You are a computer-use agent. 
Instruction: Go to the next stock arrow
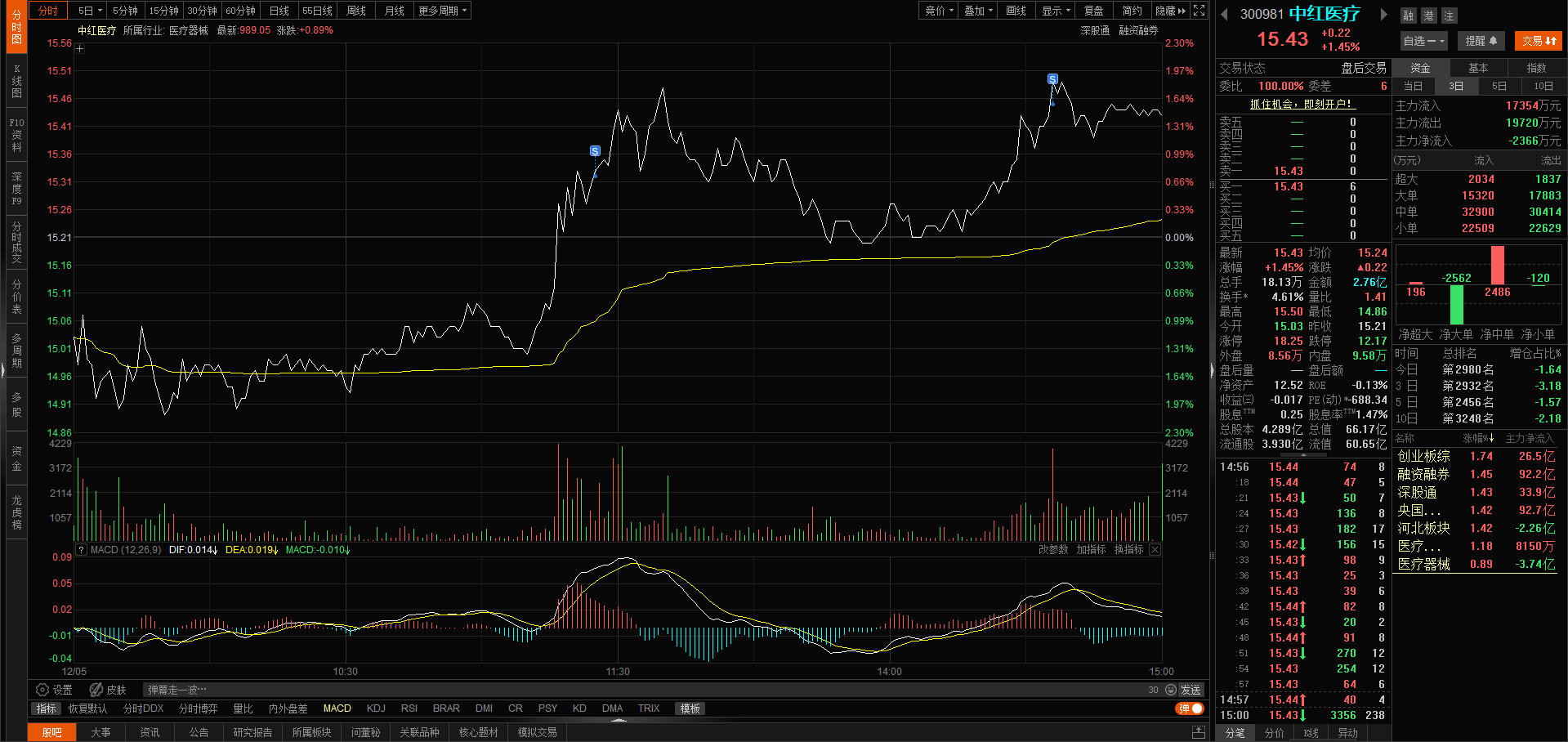[1383, 15]
